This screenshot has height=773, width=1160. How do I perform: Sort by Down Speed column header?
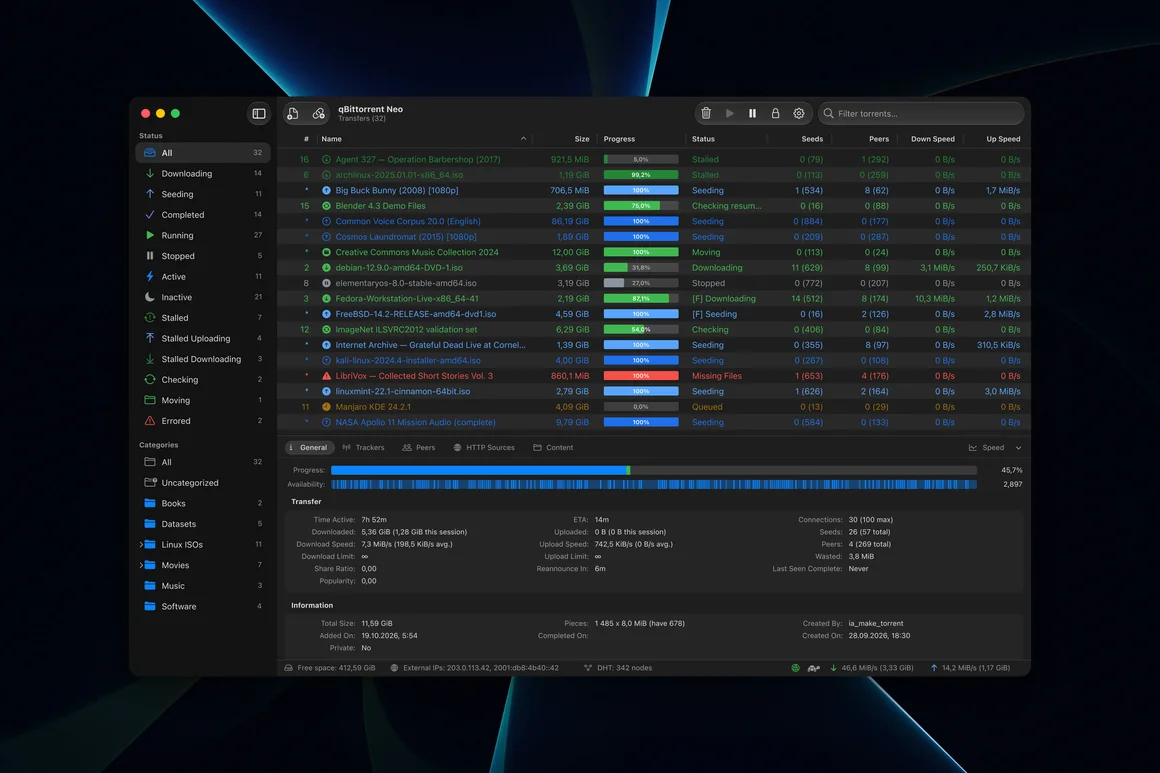(x=932, y=139)
